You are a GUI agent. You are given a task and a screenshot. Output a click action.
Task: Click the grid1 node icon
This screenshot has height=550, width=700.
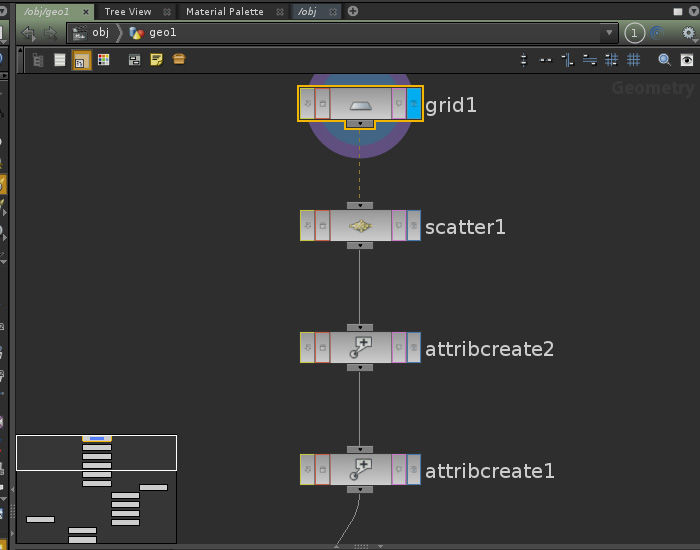pos(360,103)
